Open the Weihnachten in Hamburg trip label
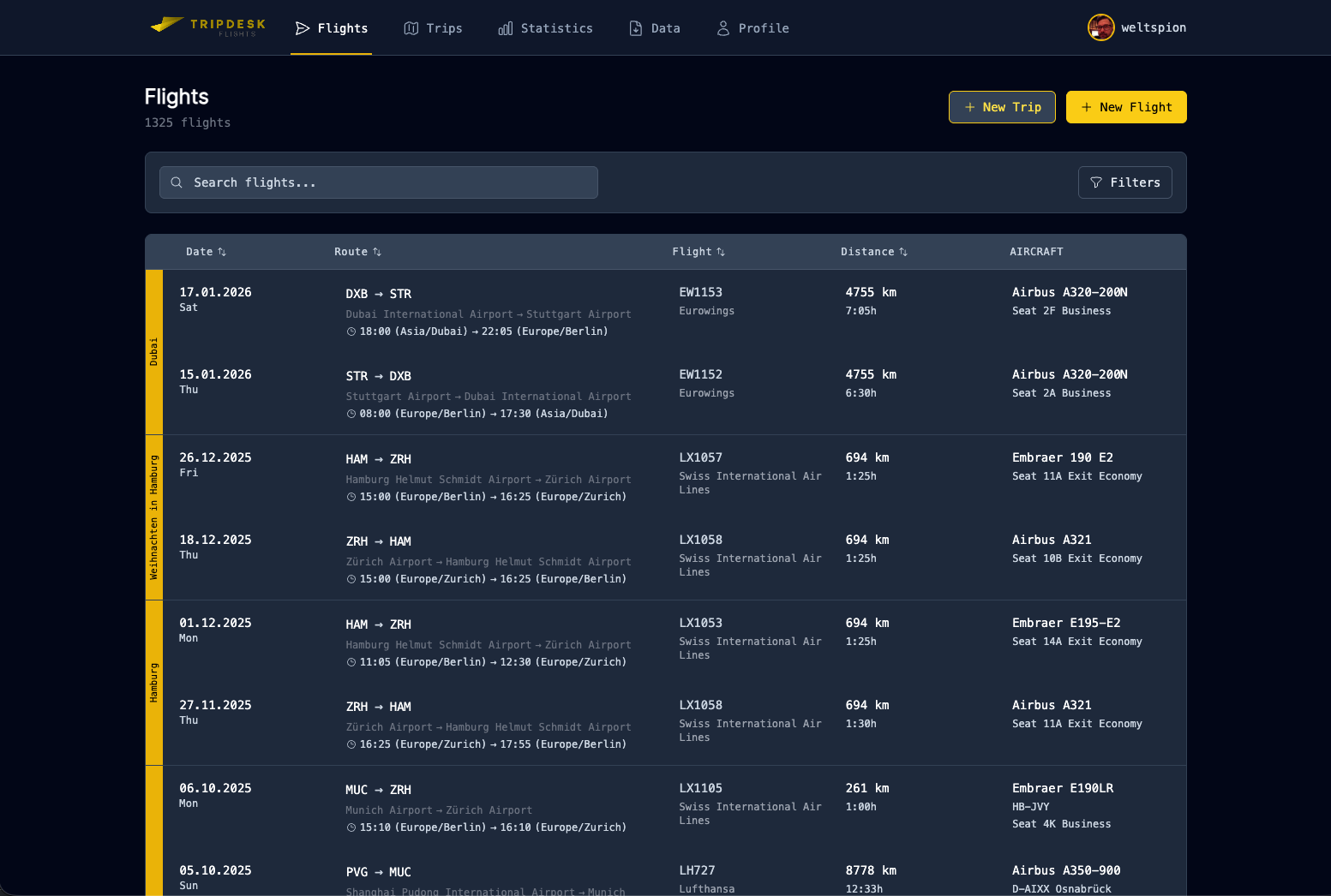This screenshot has width=1331, height=896. [154, 517]
